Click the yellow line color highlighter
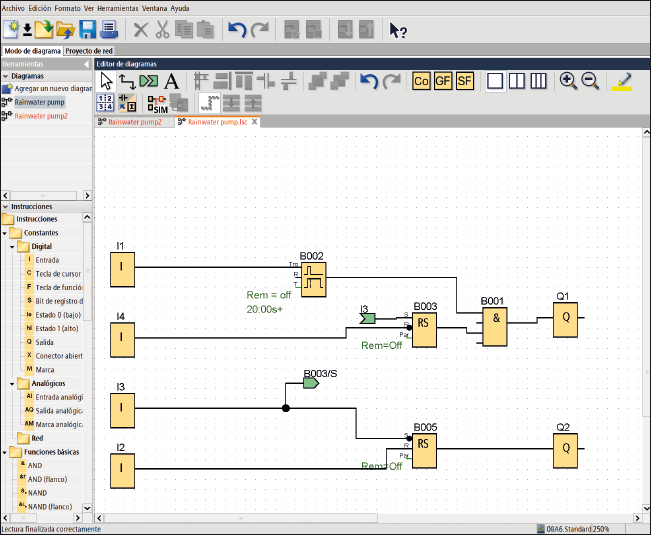The image size is (651, 535). tap(622, 81)
